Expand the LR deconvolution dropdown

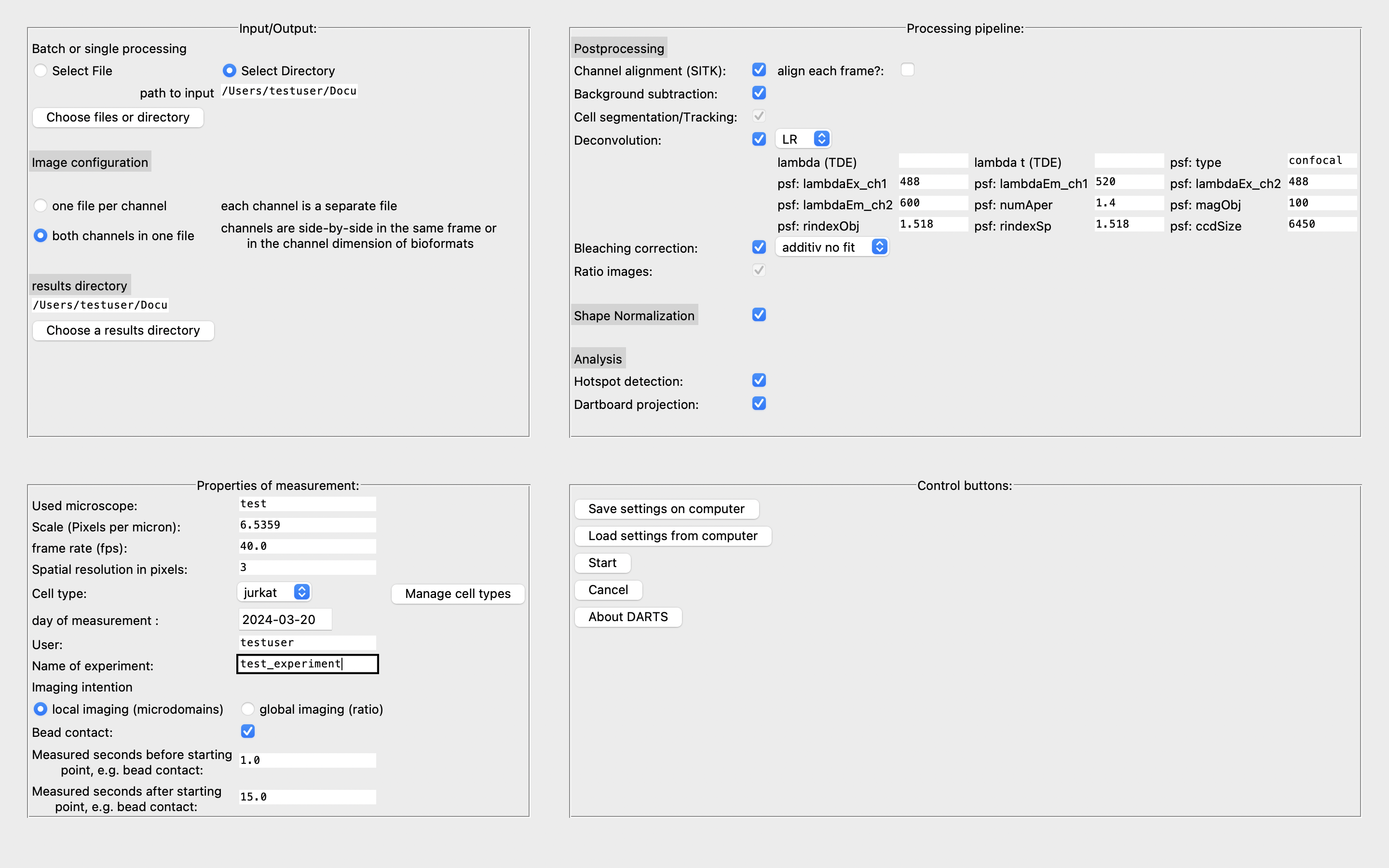click(x=823, y=139)
